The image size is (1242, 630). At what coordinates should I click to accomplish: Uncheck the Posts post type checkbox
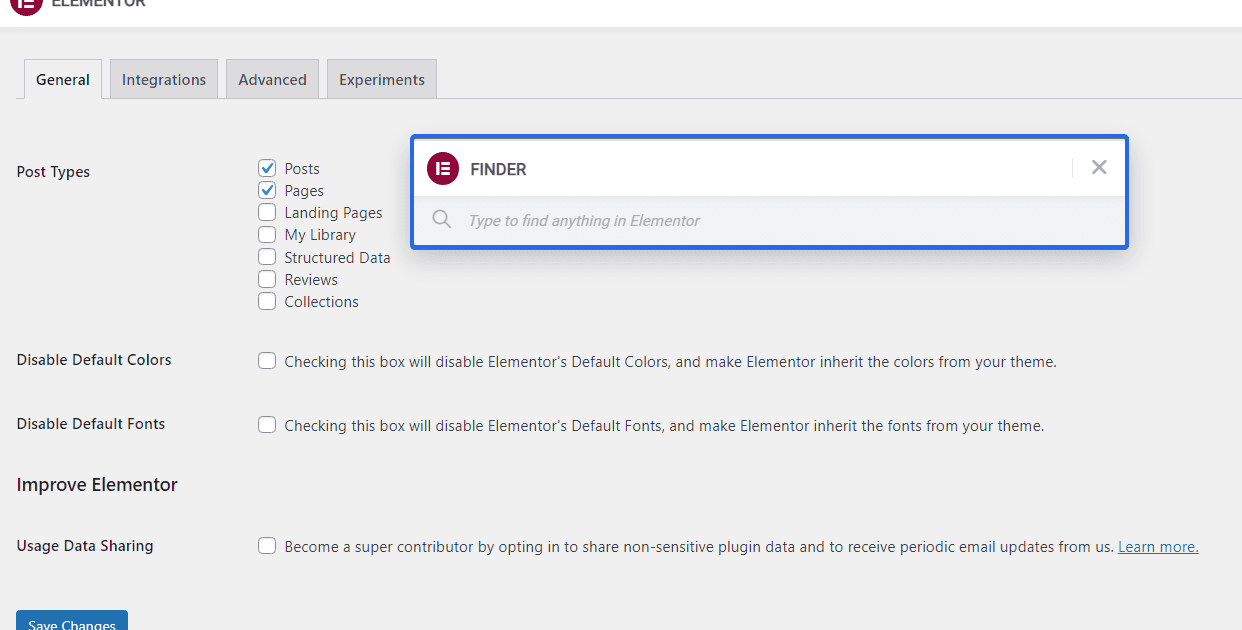[x=267, y=168]
